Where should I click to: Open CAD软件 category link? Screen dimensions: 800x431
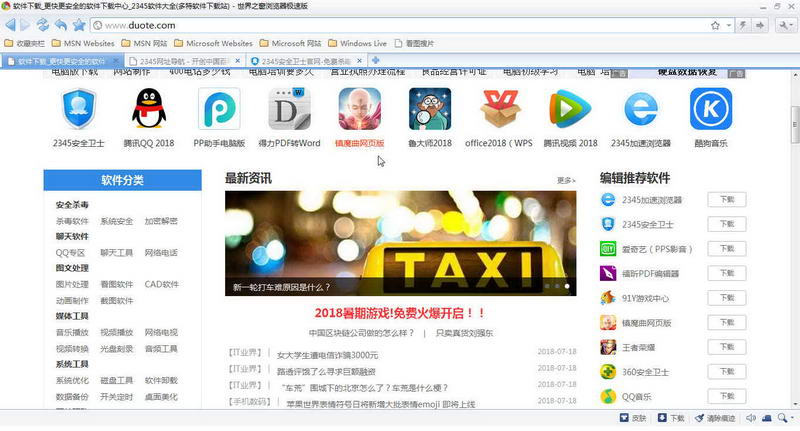(x=161, y=284)
